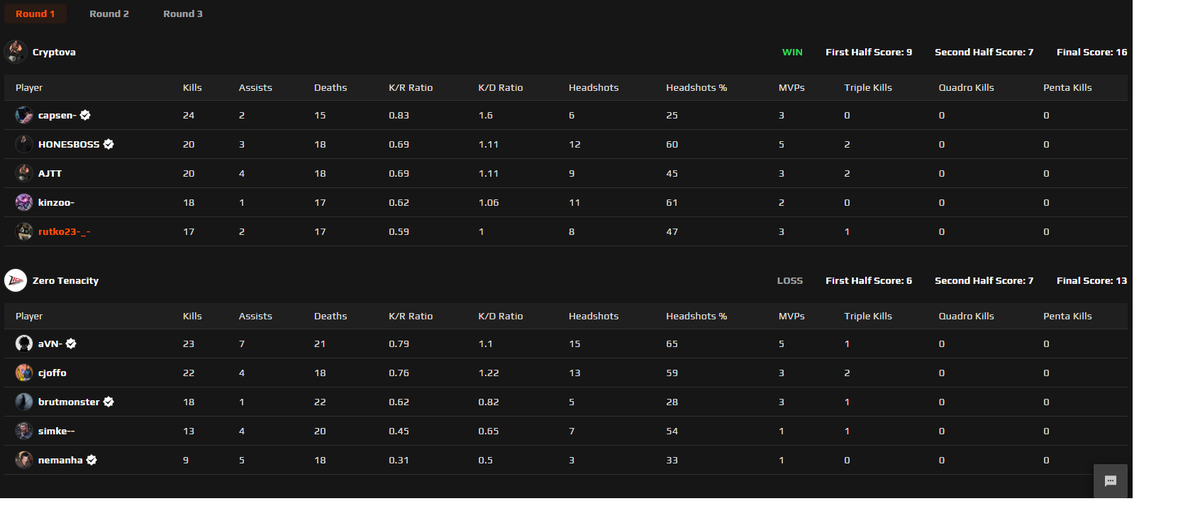Open capsen- player profile link
The width and height of the screenshot is (1200, 506).
click(57, 116)
